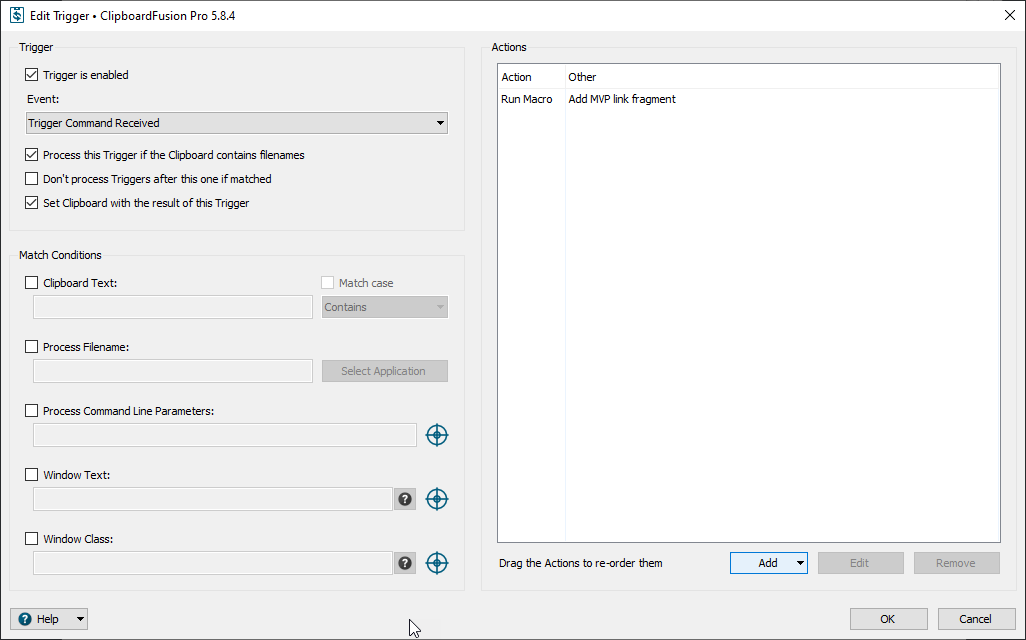Open the Contains match type dropdown
This screenshot has width=1026, height=640.
(385, 307)
